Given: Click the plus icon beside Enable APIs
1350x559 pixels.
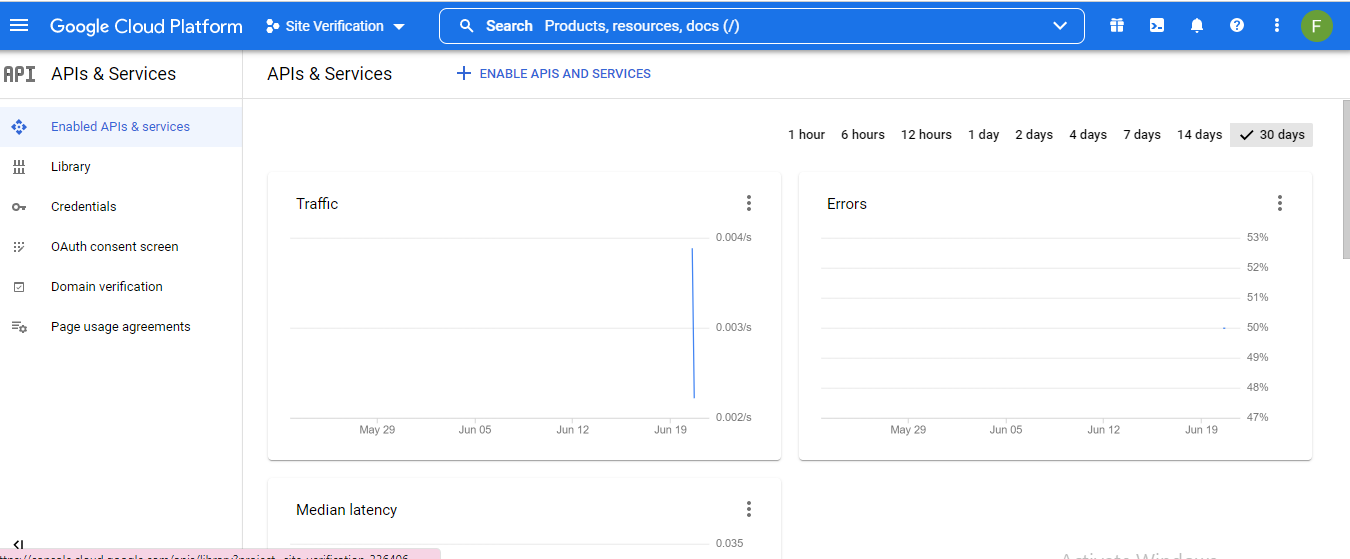Looking at the screenshot, I should click(463, 74).
